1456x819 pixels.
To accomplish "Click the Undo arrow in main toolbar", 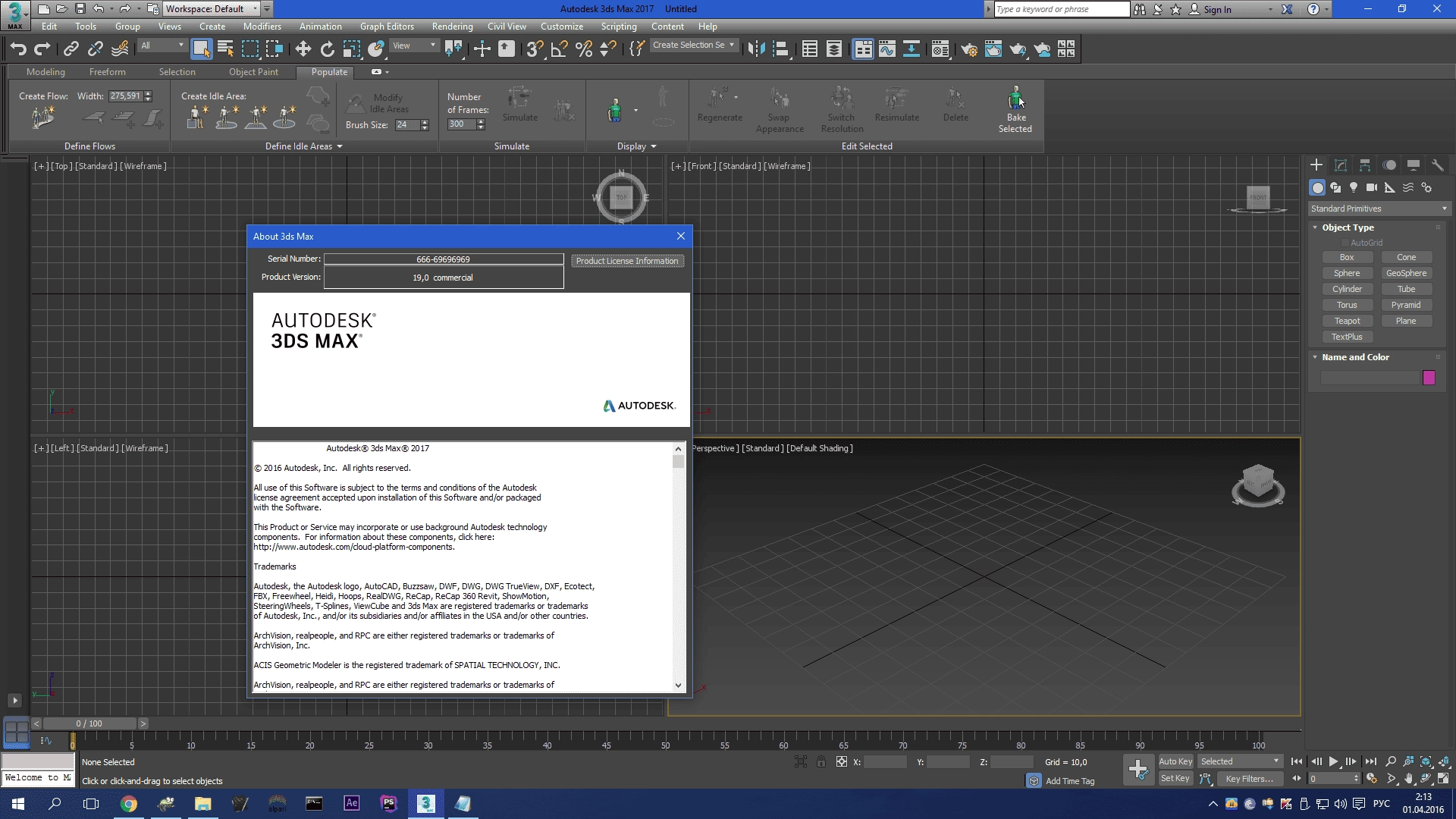I will tap(18, 49).
